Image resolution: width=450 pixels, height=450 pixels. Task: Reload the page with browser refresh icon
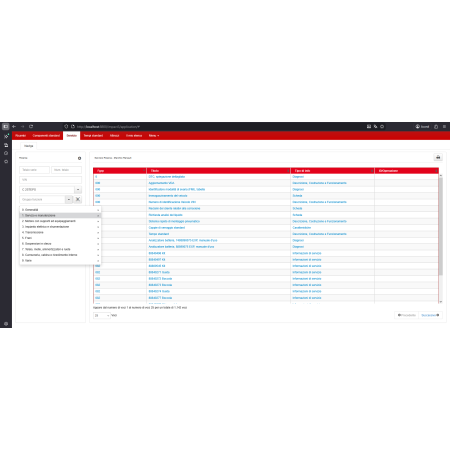(x=31, y=127)
